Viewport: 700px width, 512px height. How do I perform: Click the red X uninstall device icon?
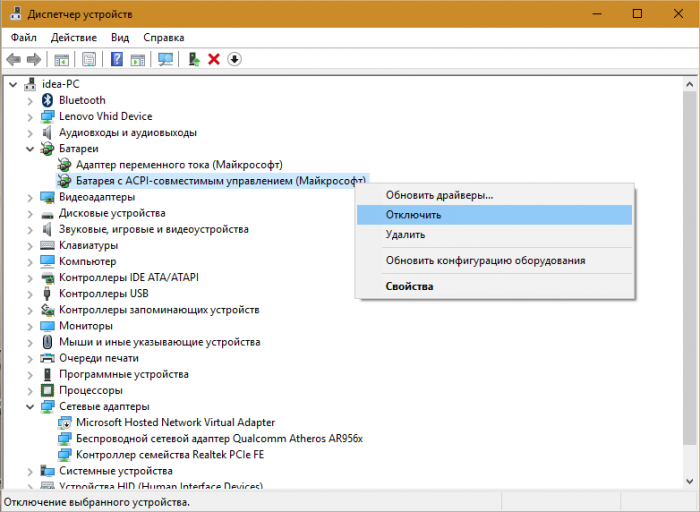point(213,60)
